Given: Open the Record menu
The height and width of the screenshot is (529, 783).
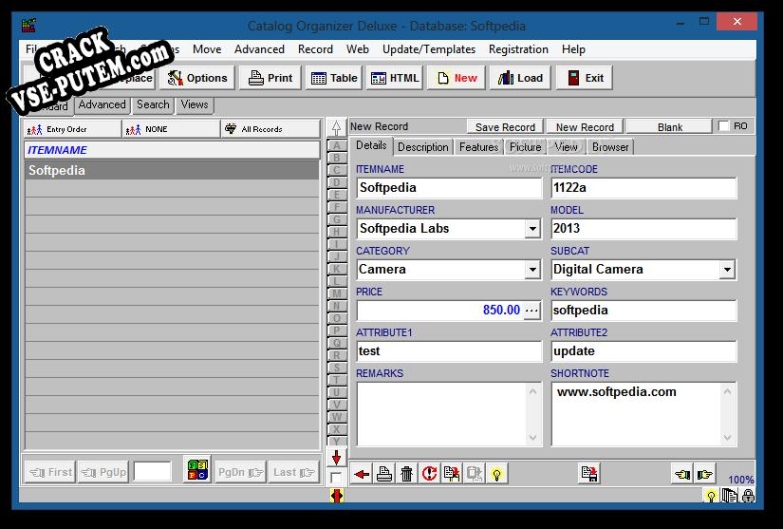Looking at the screenshot, I should (x=315, y=49).
